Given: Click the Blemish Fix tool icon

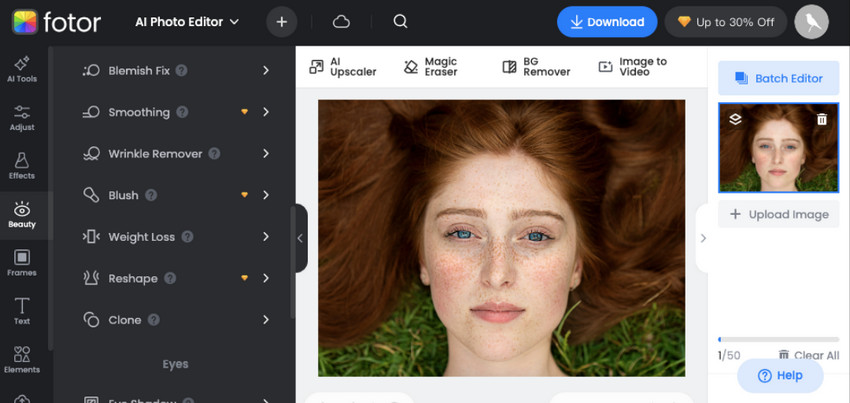Looking at the screenshot, I should tap(91, 71).
